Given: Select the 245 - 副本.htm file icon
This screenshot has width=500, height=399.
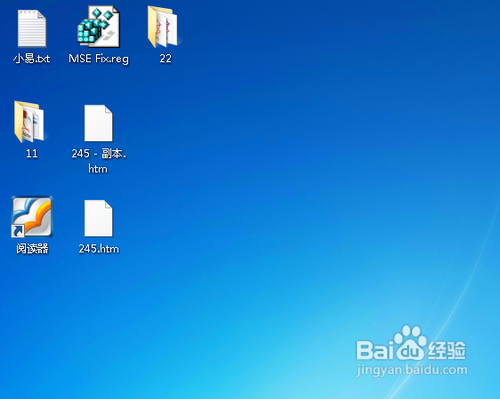Looking at the screenshot, I should tap(98, 123).
